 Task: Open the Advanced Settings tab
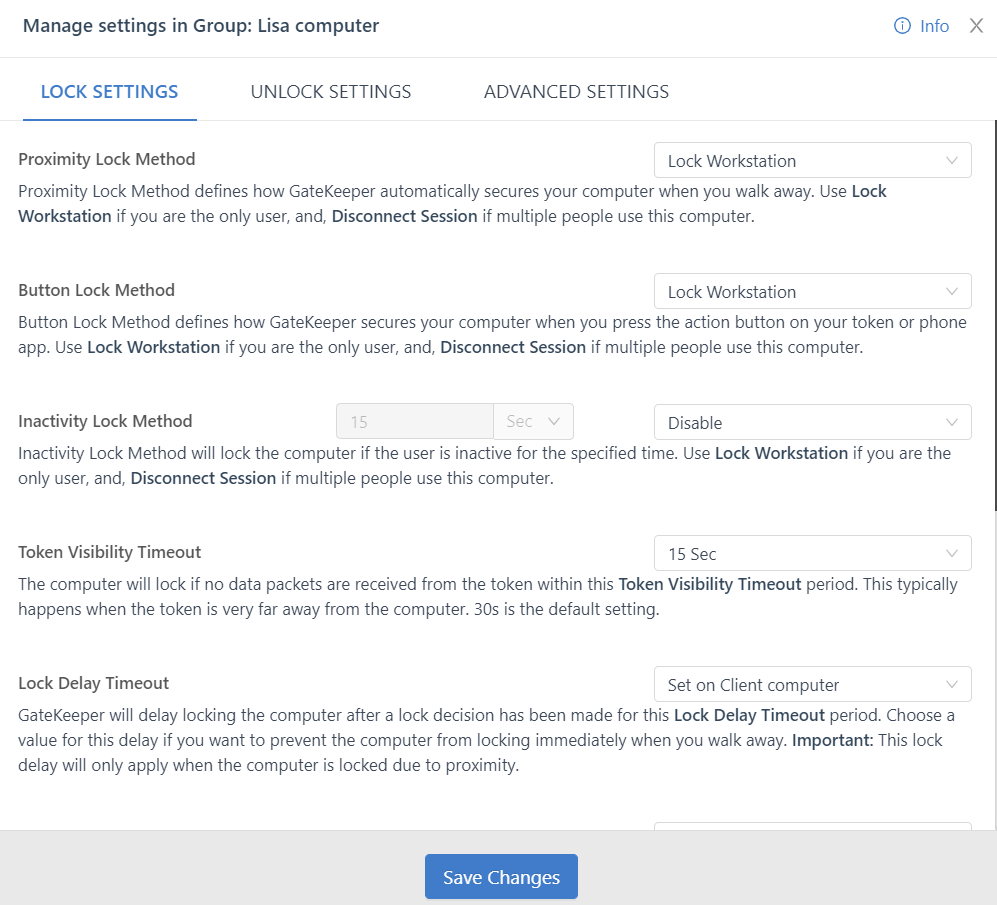click(x=576, y=91)
